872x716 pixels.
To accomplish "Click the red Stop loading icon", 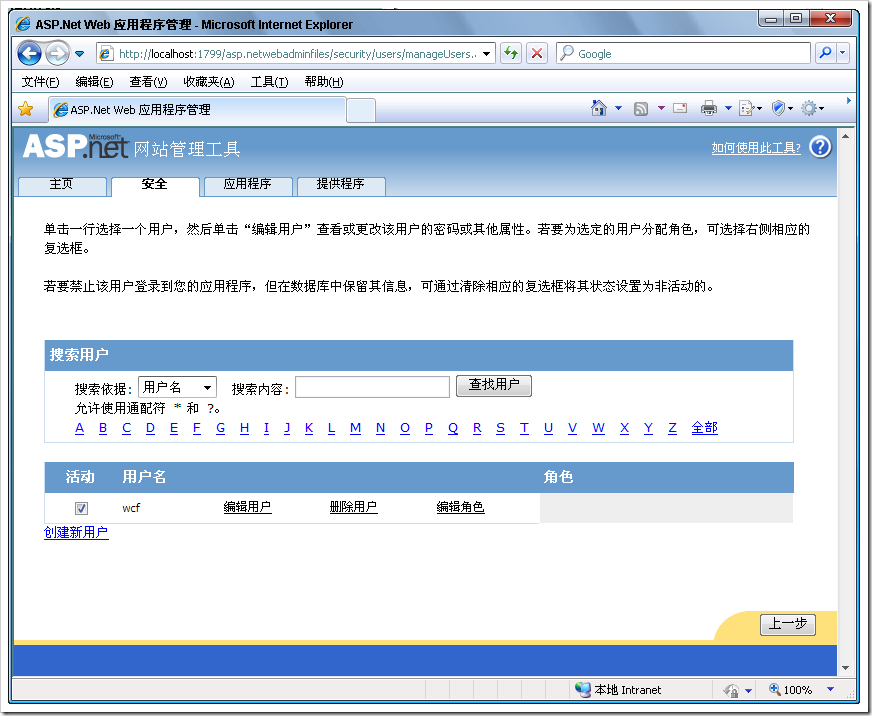I will click(537, 53).
